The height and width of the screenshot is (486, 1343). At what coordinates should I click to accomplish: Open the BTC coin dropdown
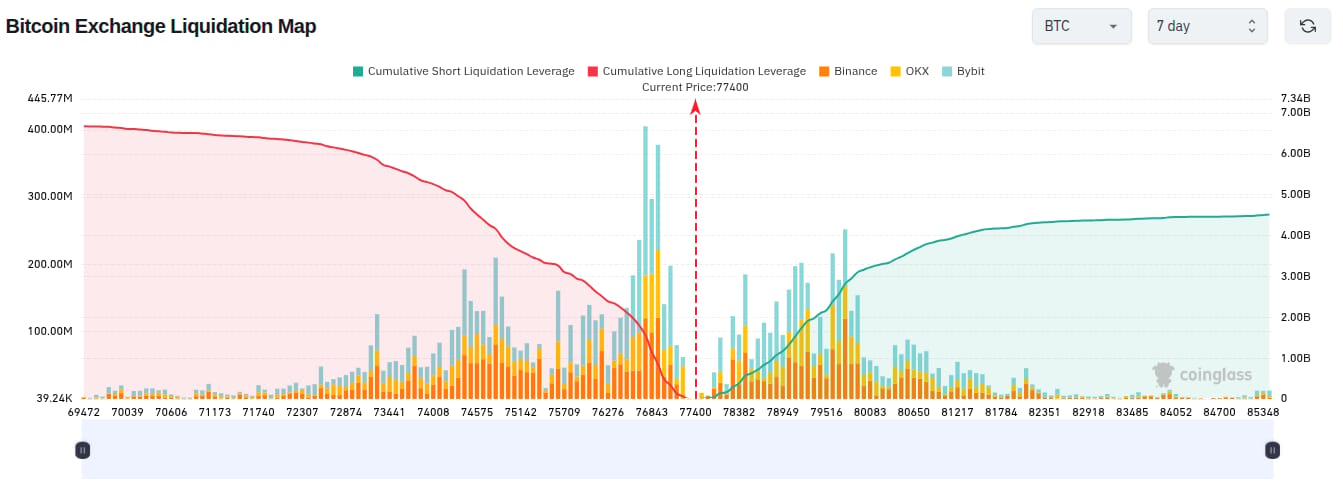click(1082, 26)
